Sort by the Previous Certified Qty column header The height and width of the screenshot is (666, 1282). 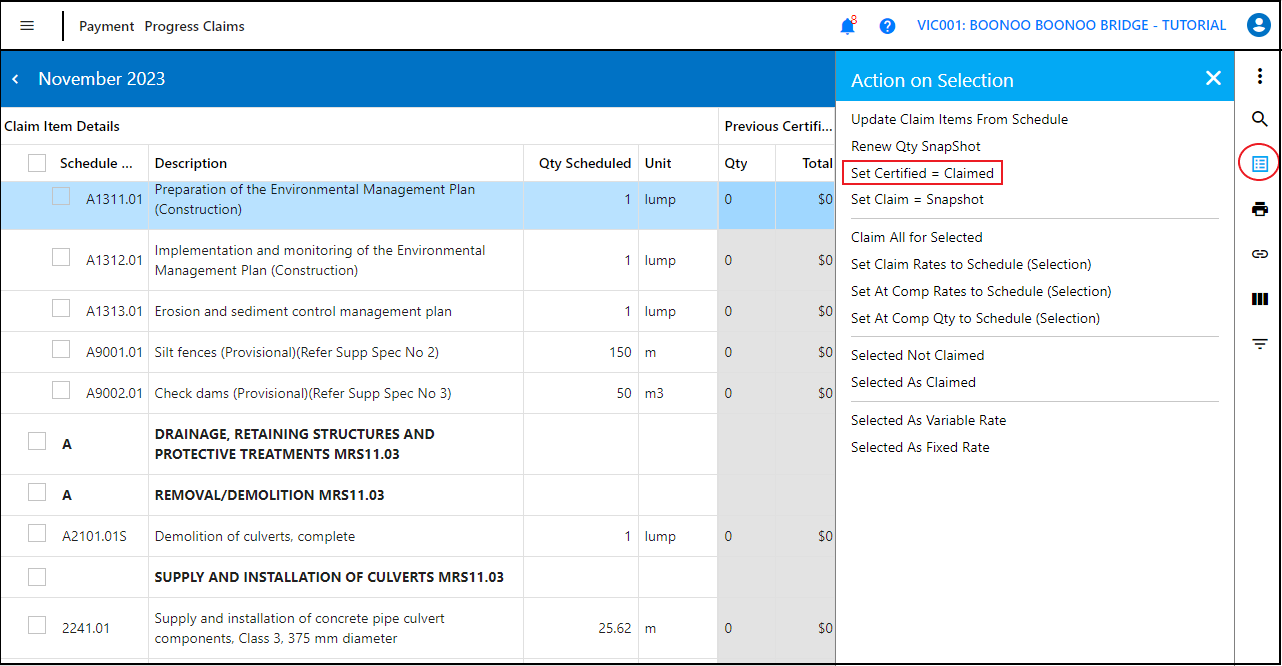736,163
